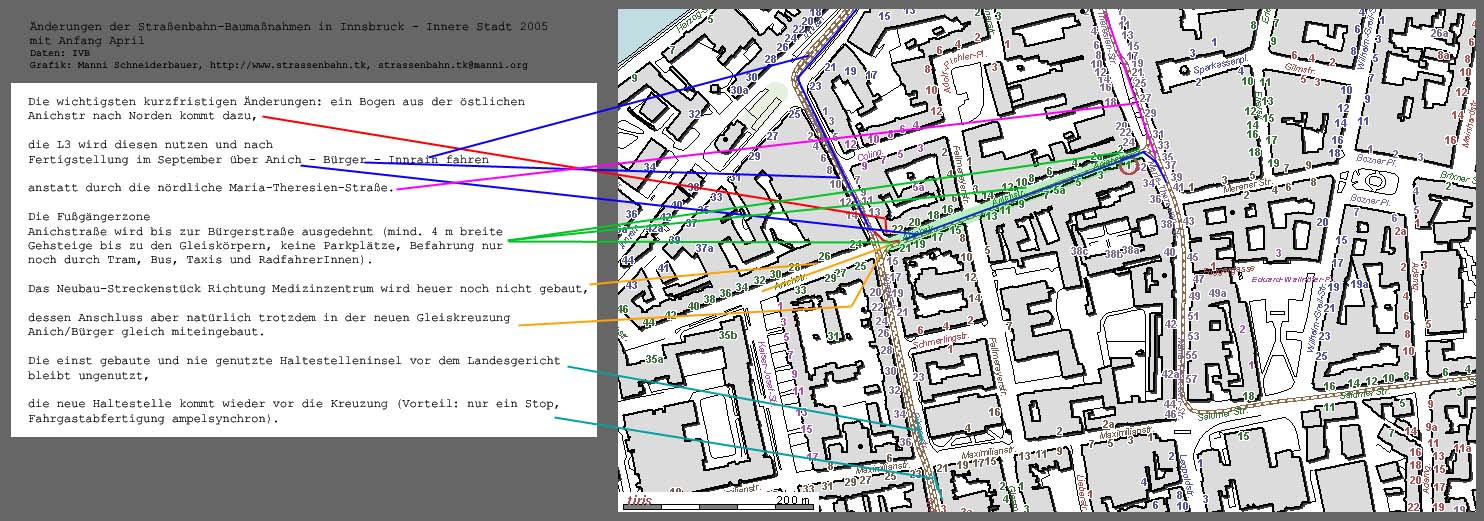Image resolution: width=1484 pixels, height=521 pixels.
Task: Click the 'bleibt ungenutzt' text line
Action: (88, 375)
